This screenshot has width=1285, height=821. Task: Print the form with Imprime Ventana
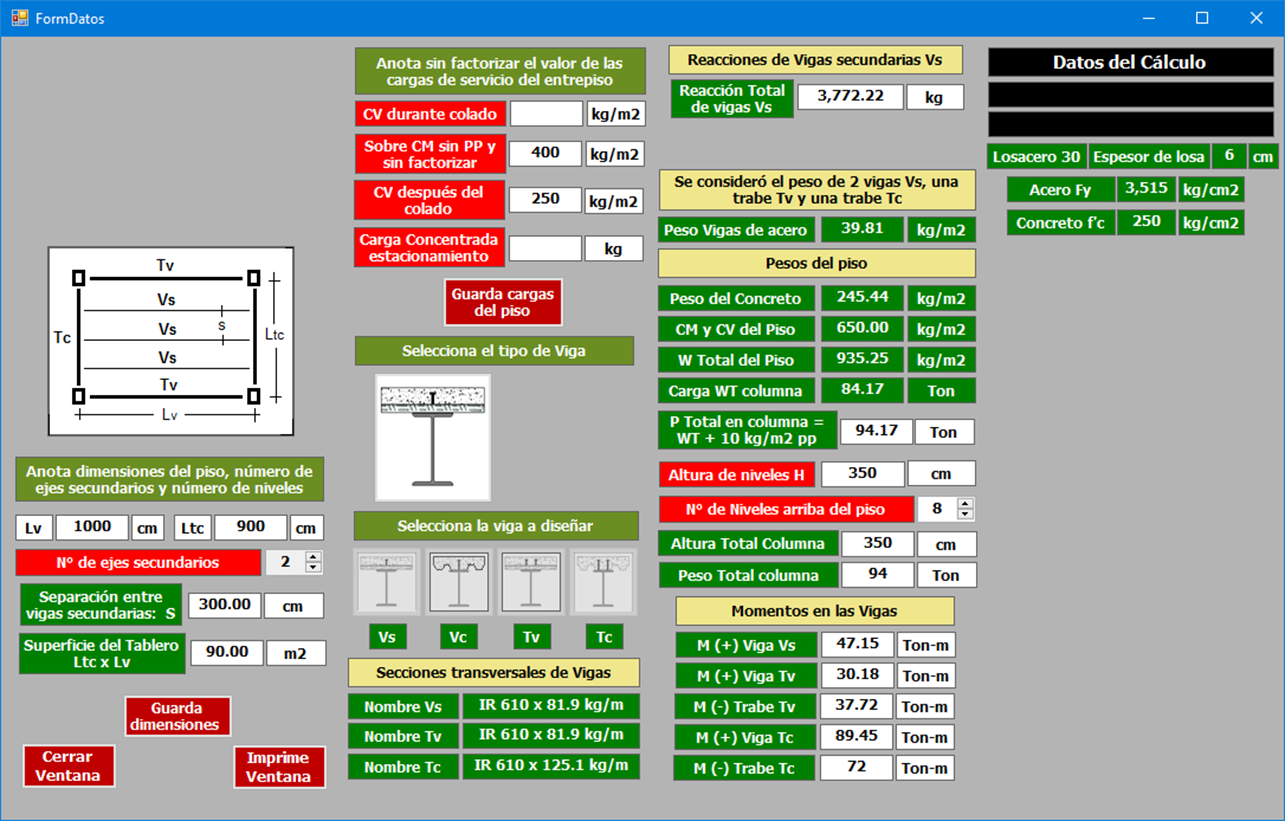[279, 767]
